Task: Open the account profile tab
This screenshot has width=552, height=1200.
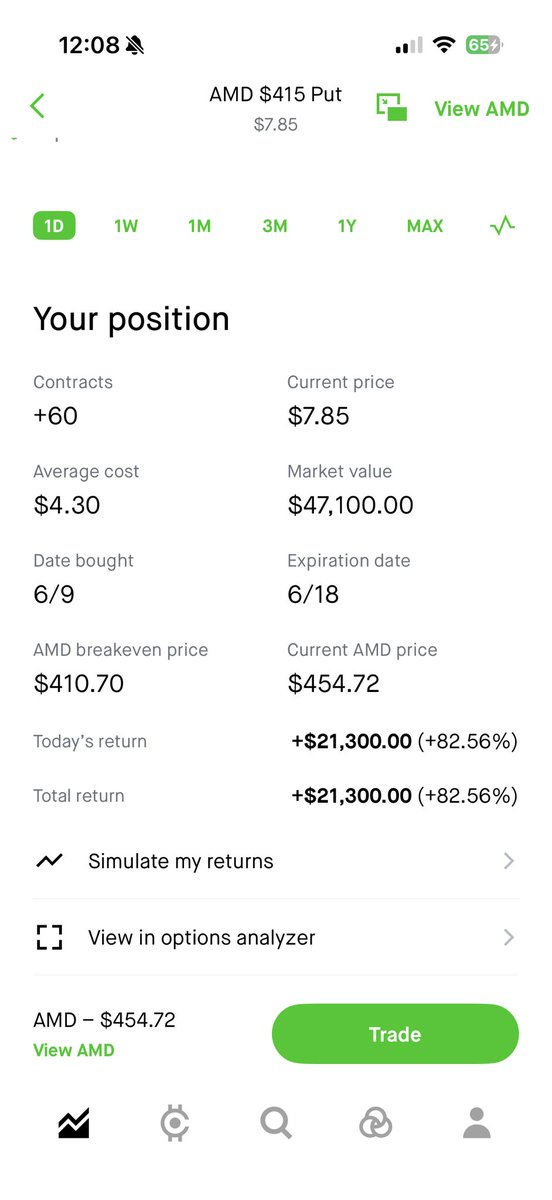Action: pos(477,1124)
